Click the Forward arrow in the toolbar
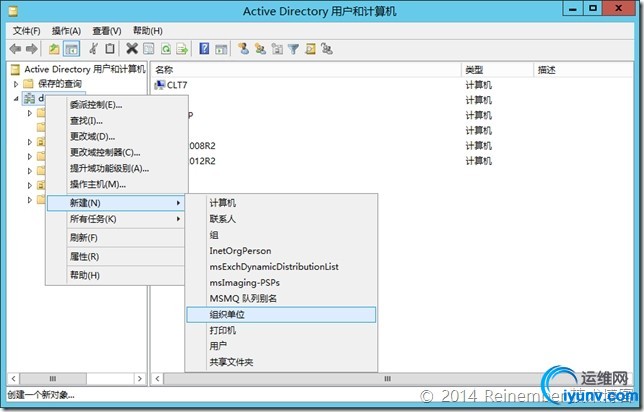The image size is (644, 412). point(32,49)
